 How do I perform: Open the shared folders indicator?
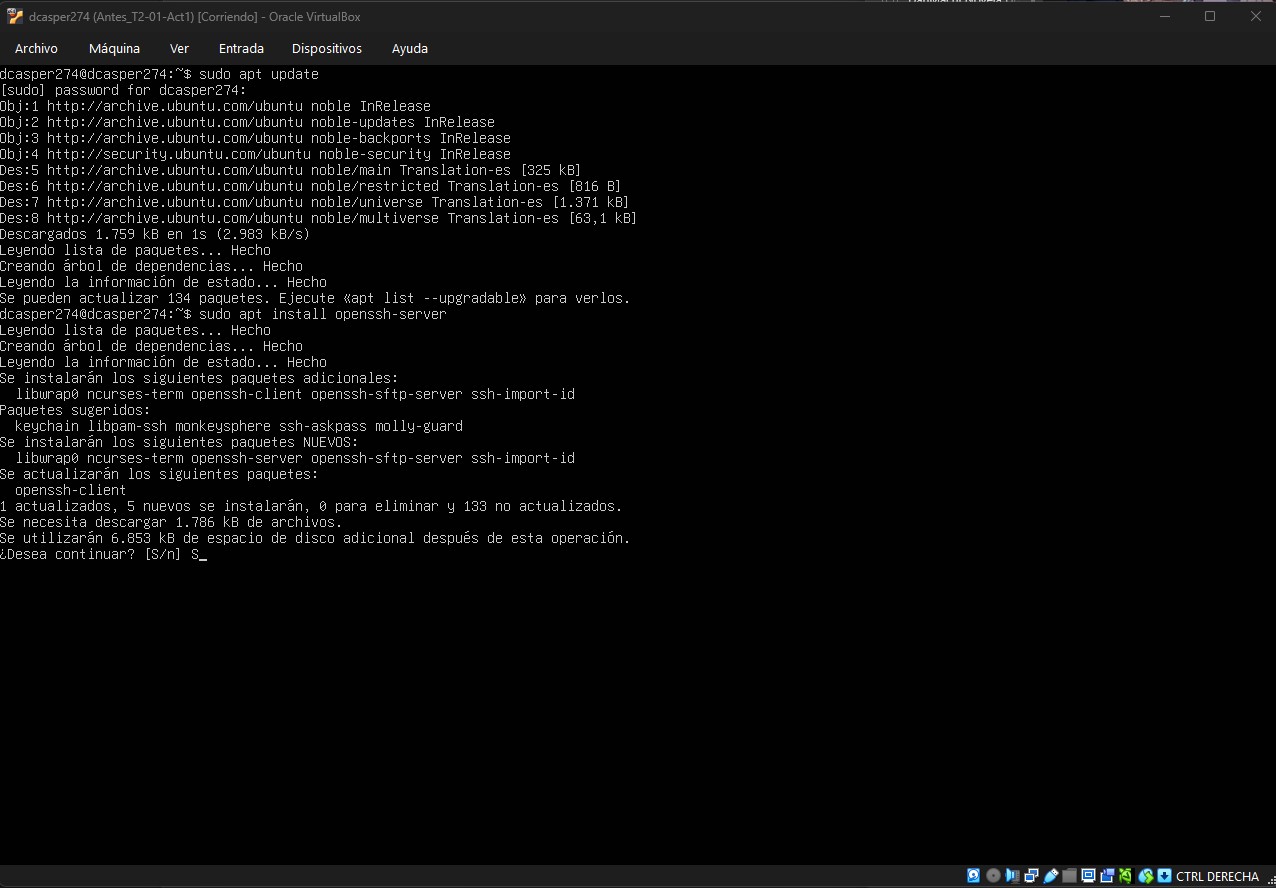coord(1069,876)
